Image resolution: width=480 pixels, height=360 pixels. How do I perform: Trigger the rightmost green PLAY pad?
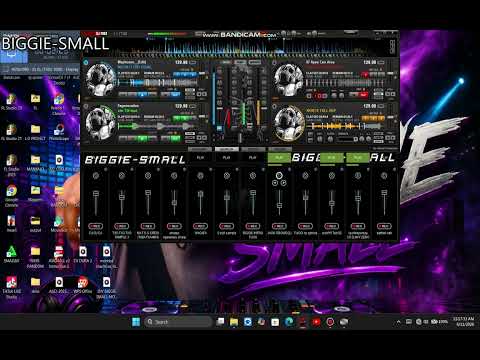(x=358, y=158)
